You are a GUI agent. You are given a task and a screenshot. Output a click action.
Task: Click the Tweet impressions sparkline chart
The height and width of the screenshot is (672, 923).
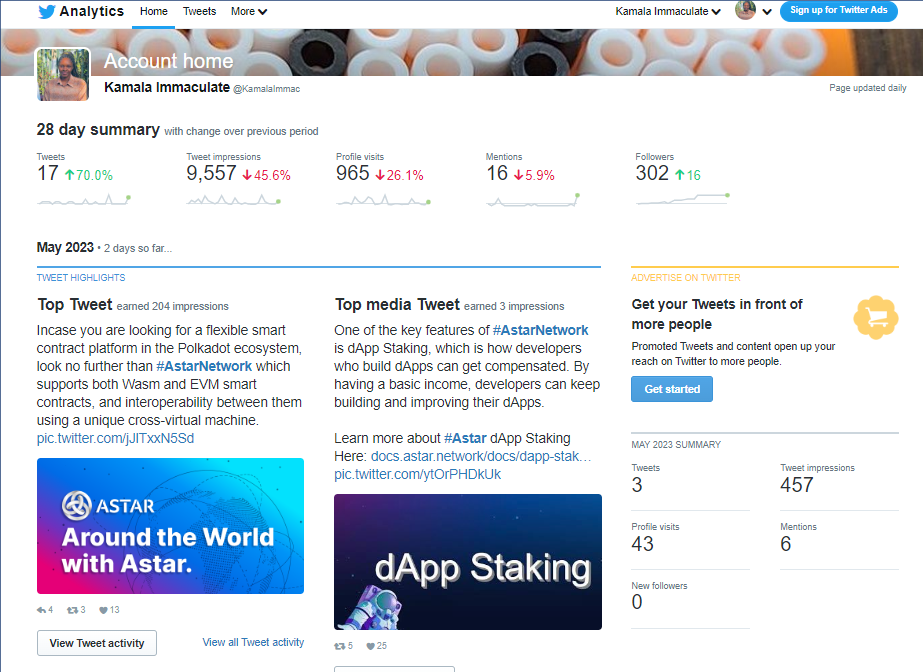(x=232, y=199)
